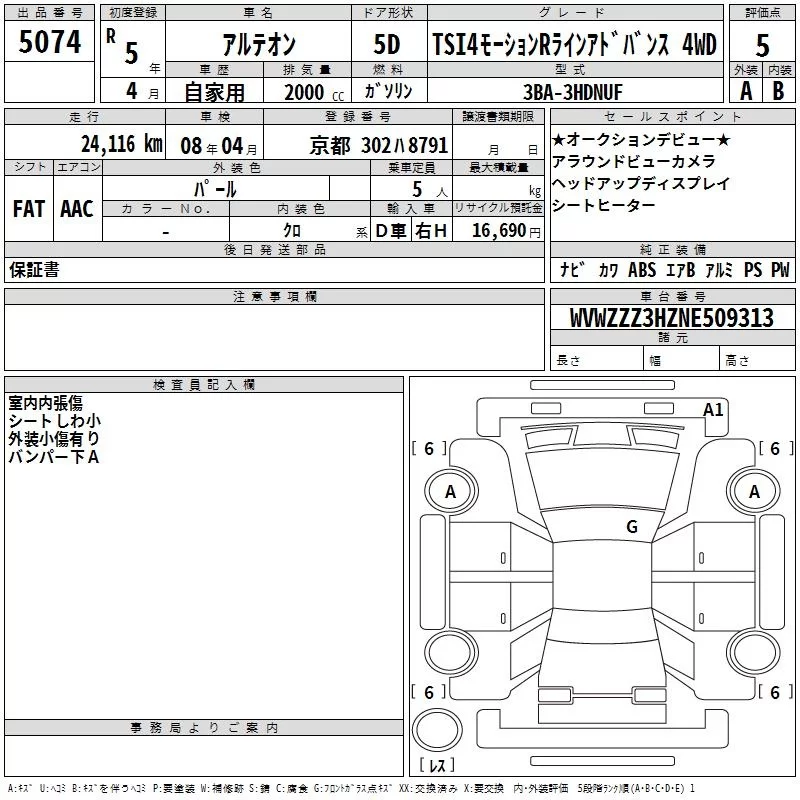Select the car name アルテオン
This screenshot has width=800, height=800.
pos(259,45)
